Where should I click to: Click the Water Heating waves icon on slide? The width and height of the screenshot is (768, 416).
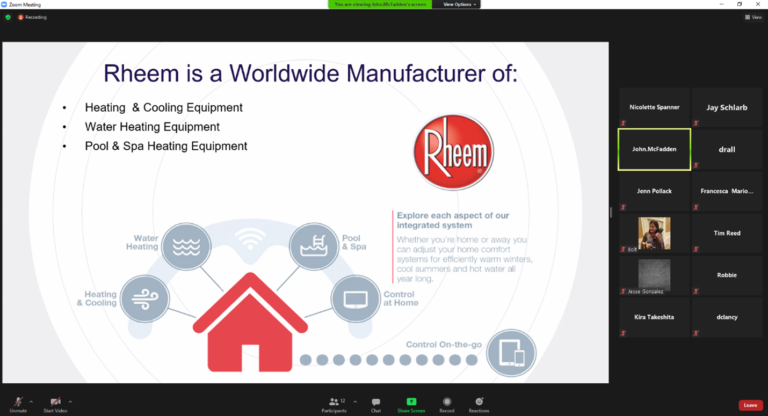point(186,246)
